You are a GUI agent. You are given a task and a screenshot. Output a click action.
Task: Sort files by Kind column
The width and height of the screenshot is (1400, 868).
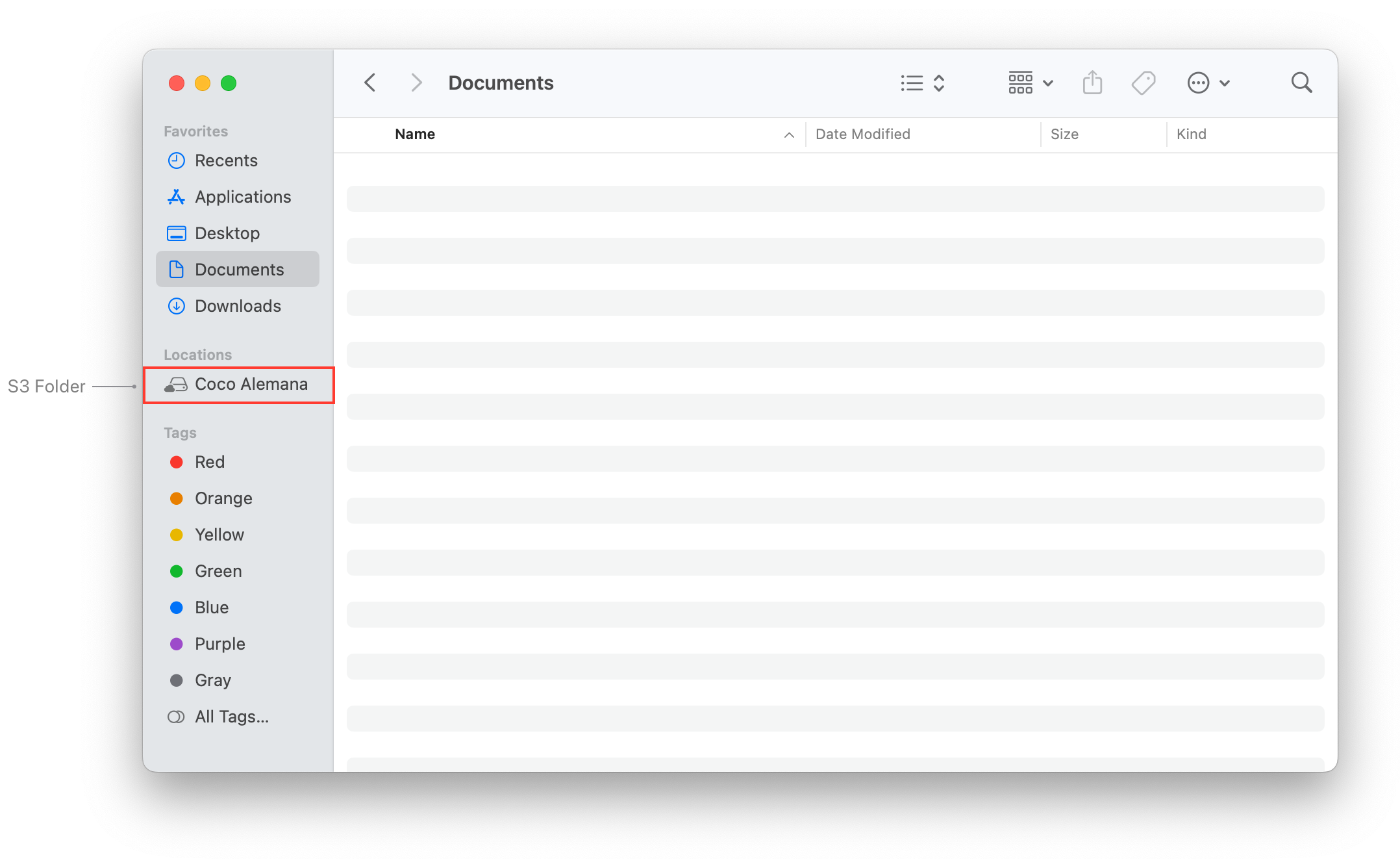tap(1192, 134)
